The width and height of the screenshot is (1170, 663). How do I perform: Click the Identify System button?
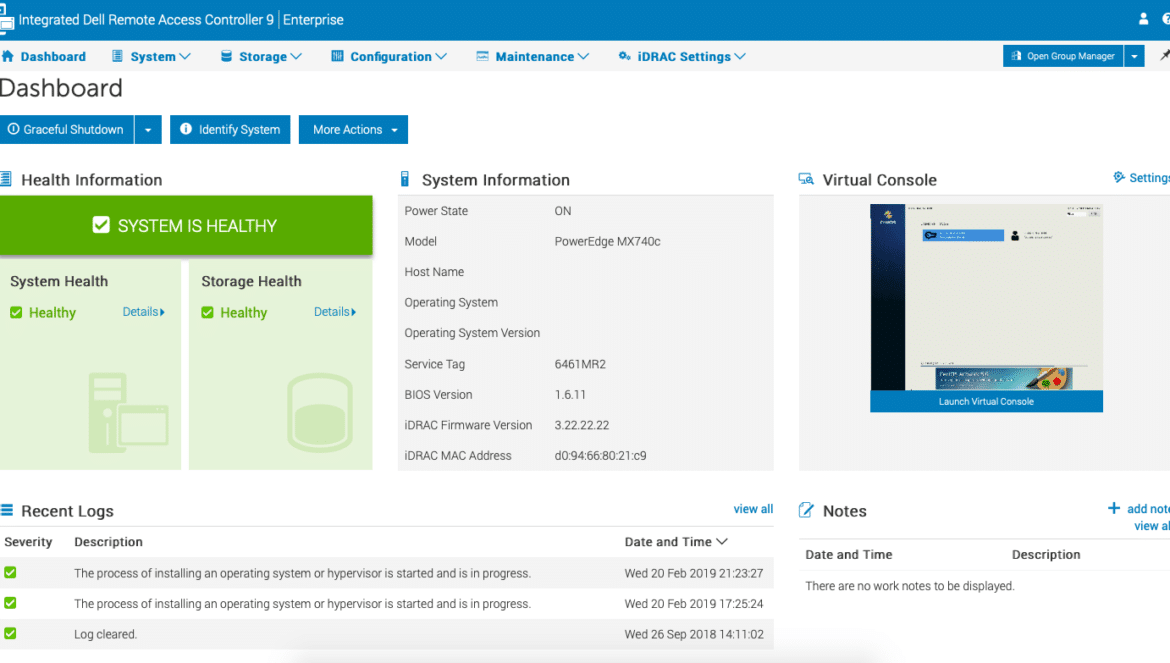click(230, 130)
